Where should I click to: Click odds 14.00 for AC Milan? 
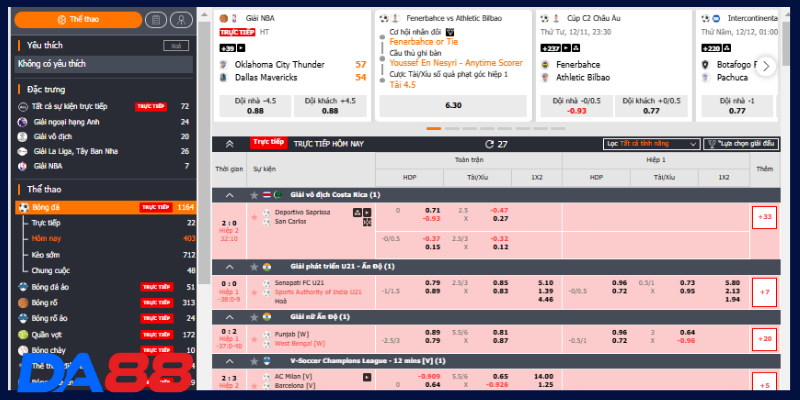[x=544, y=377]
